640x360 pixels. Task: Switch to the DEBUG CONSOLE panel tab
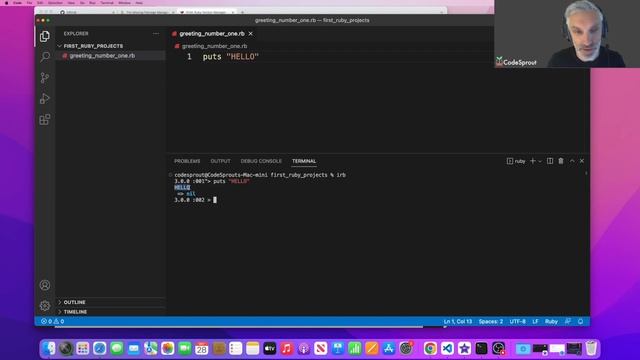[x=261, y=161]
